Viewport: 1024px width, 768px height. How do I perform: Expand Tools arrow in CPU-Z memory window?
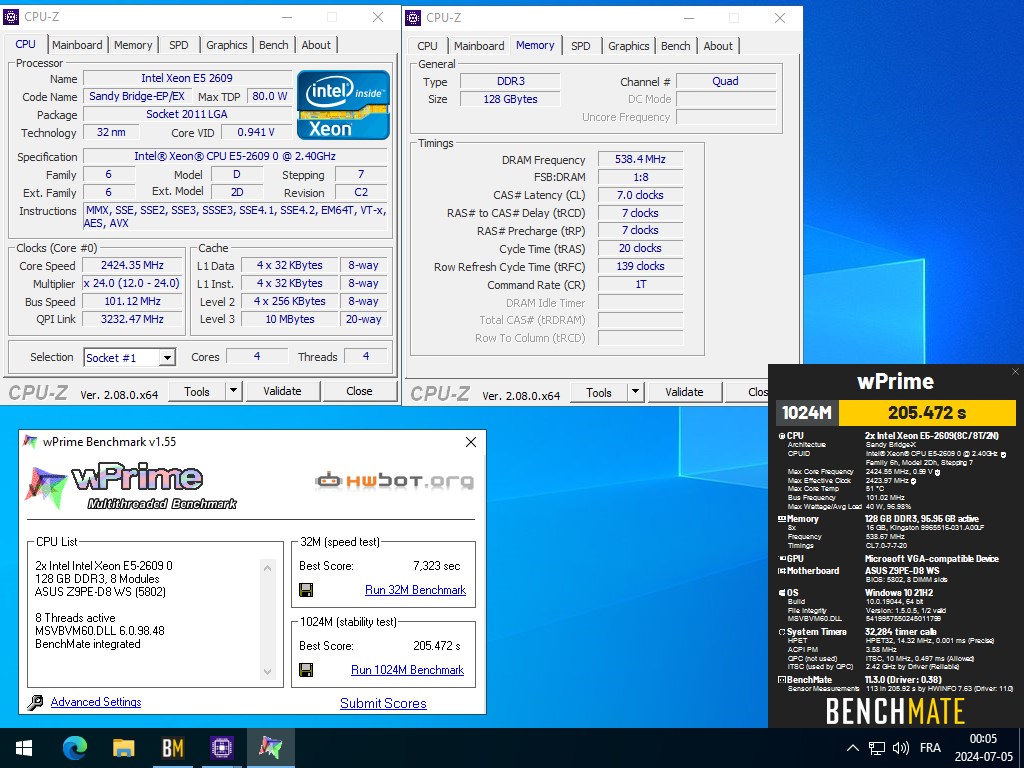(x=635, y=392)
